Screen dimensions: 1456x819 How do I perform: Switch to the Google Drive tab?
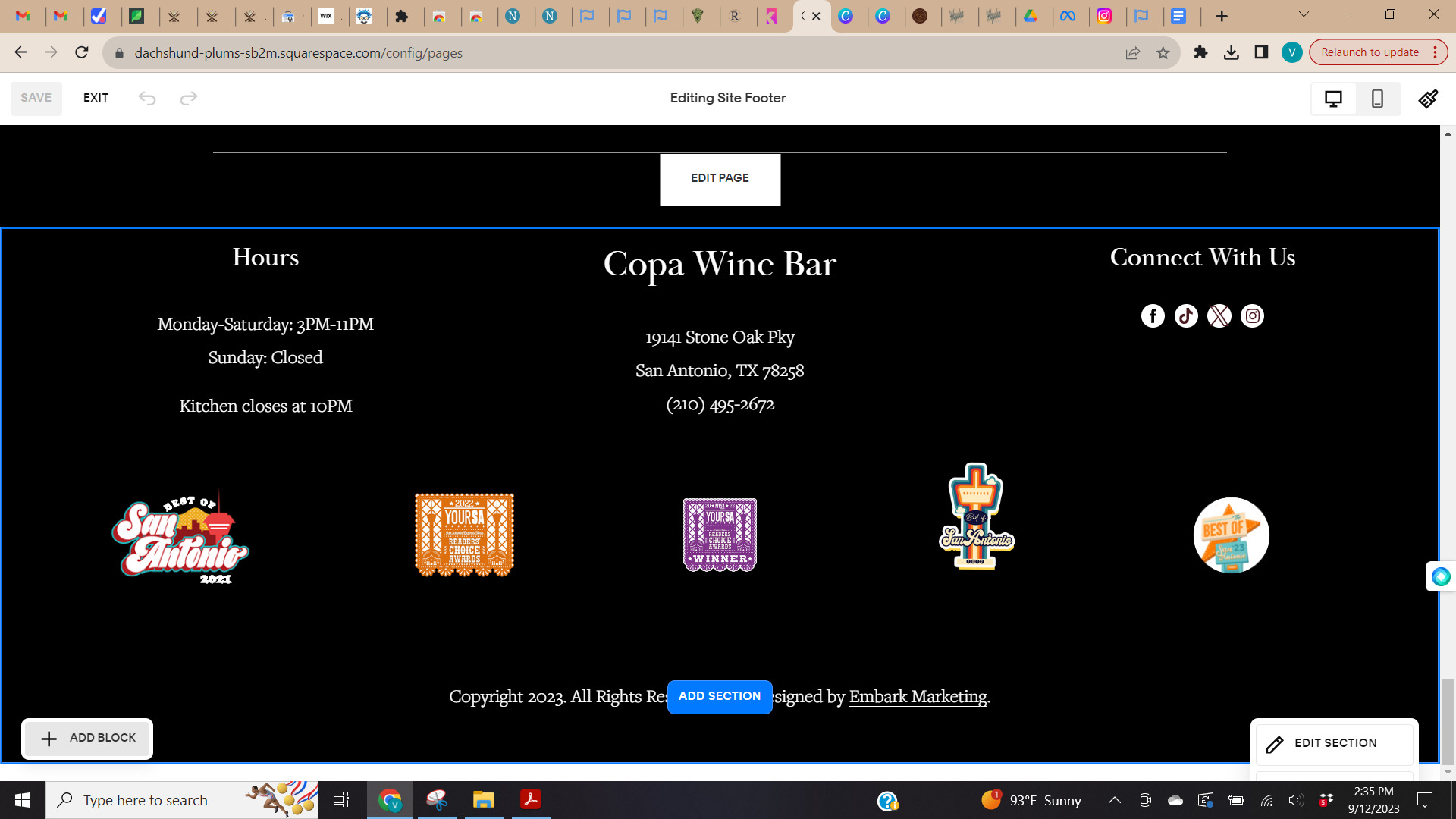(x=1031, y=16)
